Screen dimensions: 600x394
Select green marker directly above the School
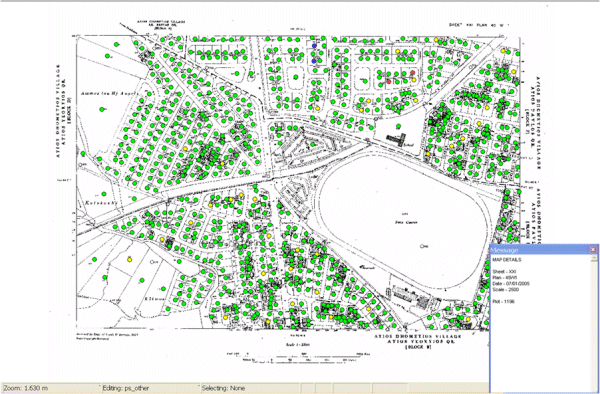398,126
